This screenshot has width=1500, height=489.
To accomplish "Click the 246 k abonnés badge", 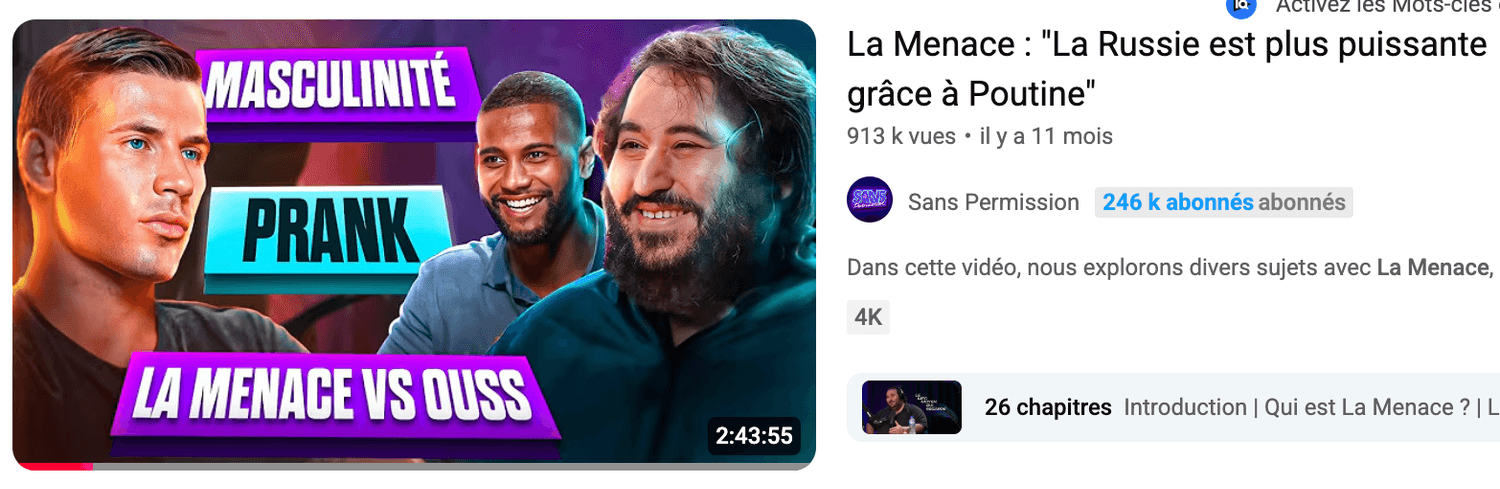I will (x=1224, y=203).
